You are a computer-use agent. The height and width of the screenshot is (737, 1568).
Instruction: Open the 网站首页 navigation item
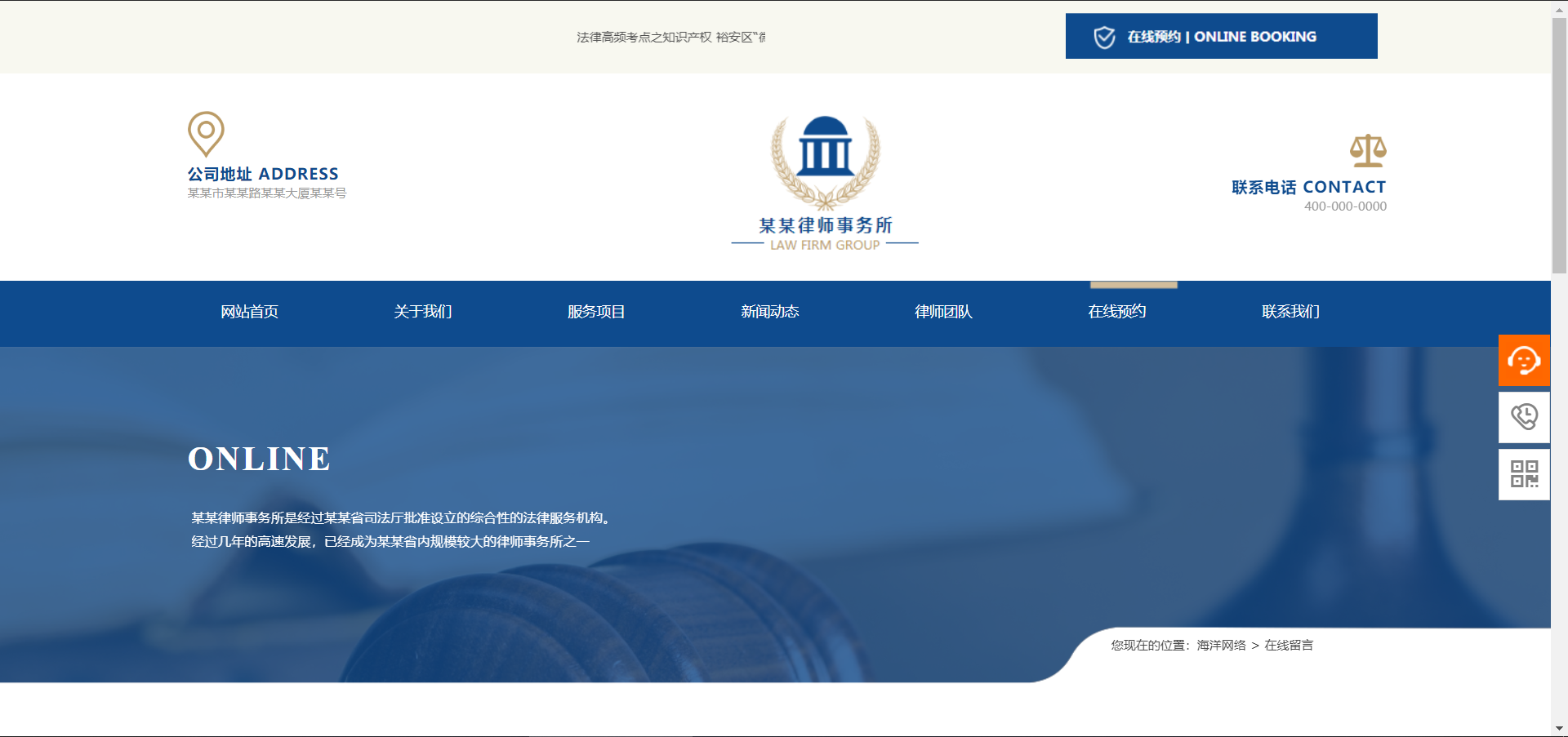click(249, 312)
